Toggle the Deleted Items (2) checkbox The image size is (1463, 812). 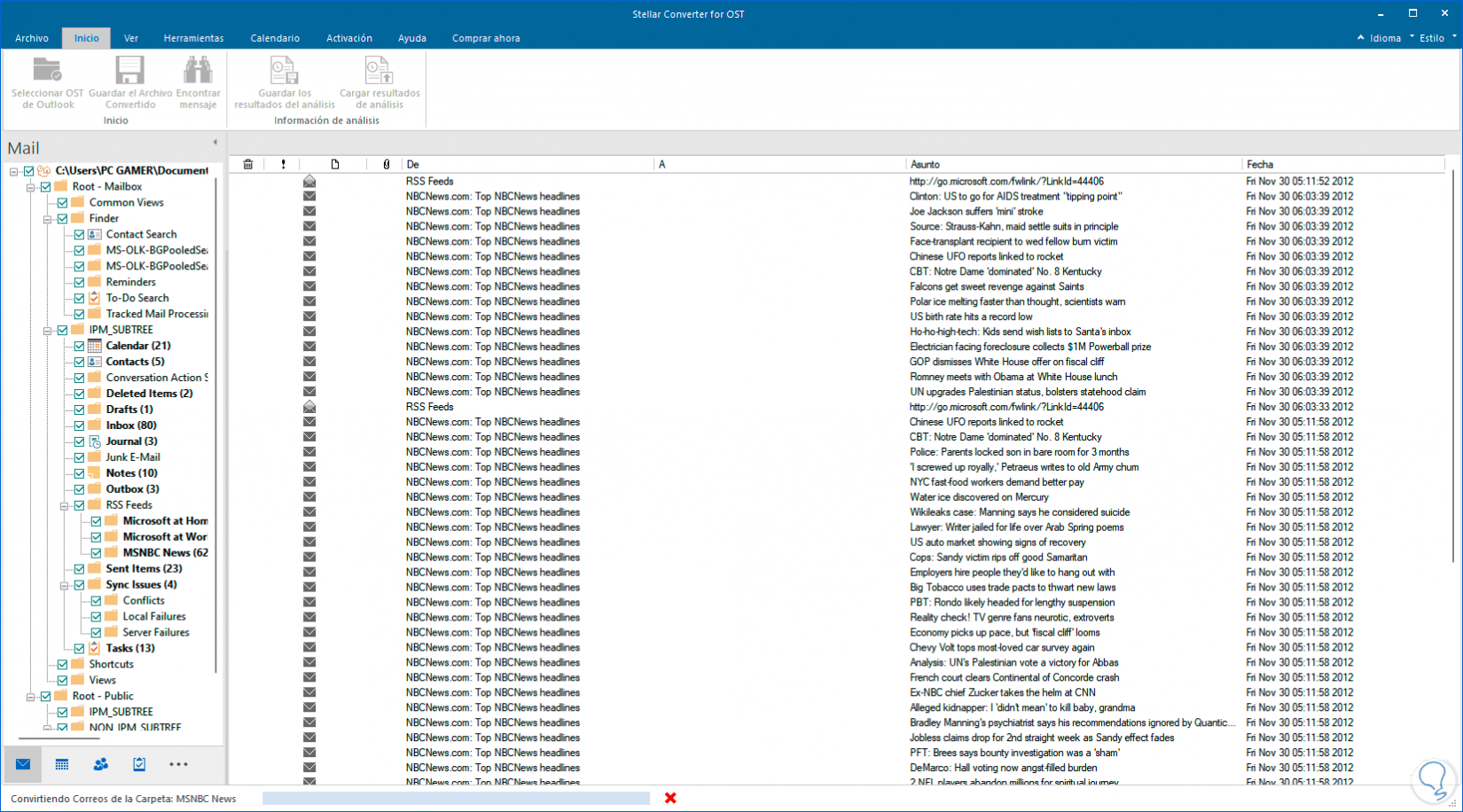click(x=79, y=394)
